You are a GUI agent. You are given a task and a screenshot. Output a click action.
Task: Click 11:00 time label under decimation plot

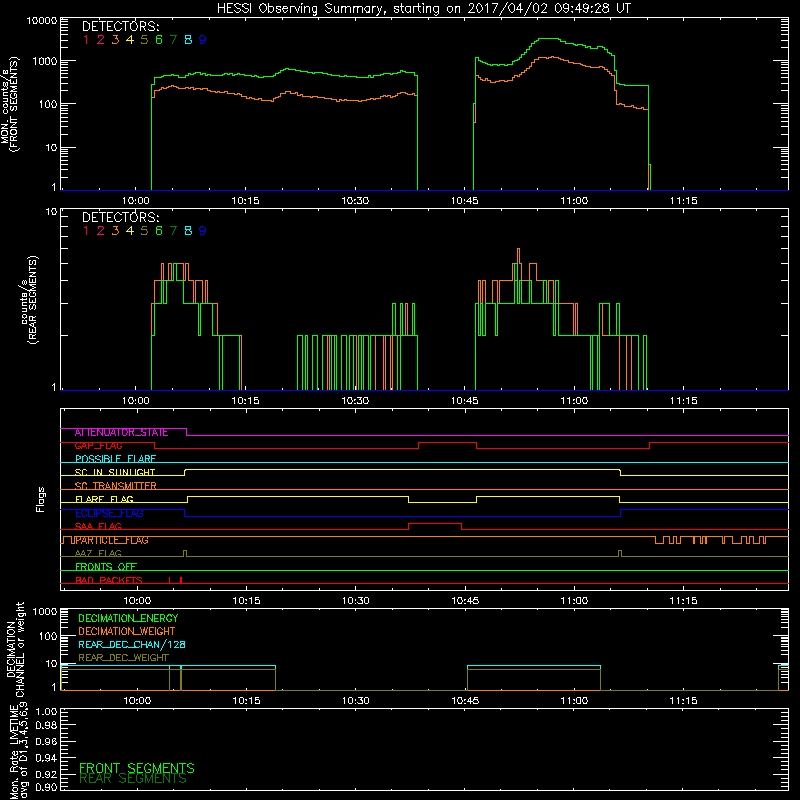click(x=574, y=701)
